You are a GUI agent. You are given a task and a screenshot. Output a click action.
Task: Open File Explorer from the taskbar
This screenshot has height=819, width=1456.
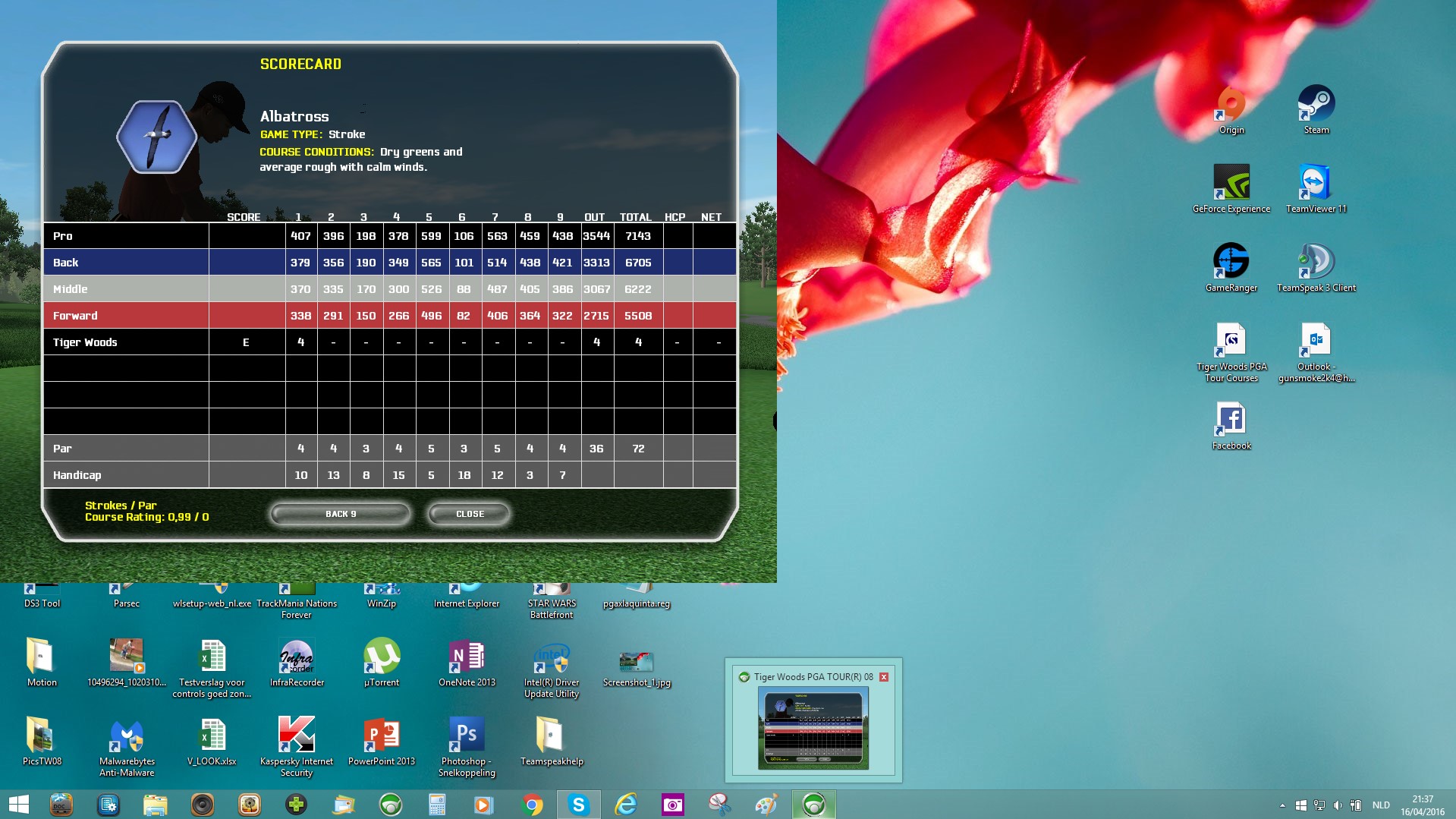(155, 805)
